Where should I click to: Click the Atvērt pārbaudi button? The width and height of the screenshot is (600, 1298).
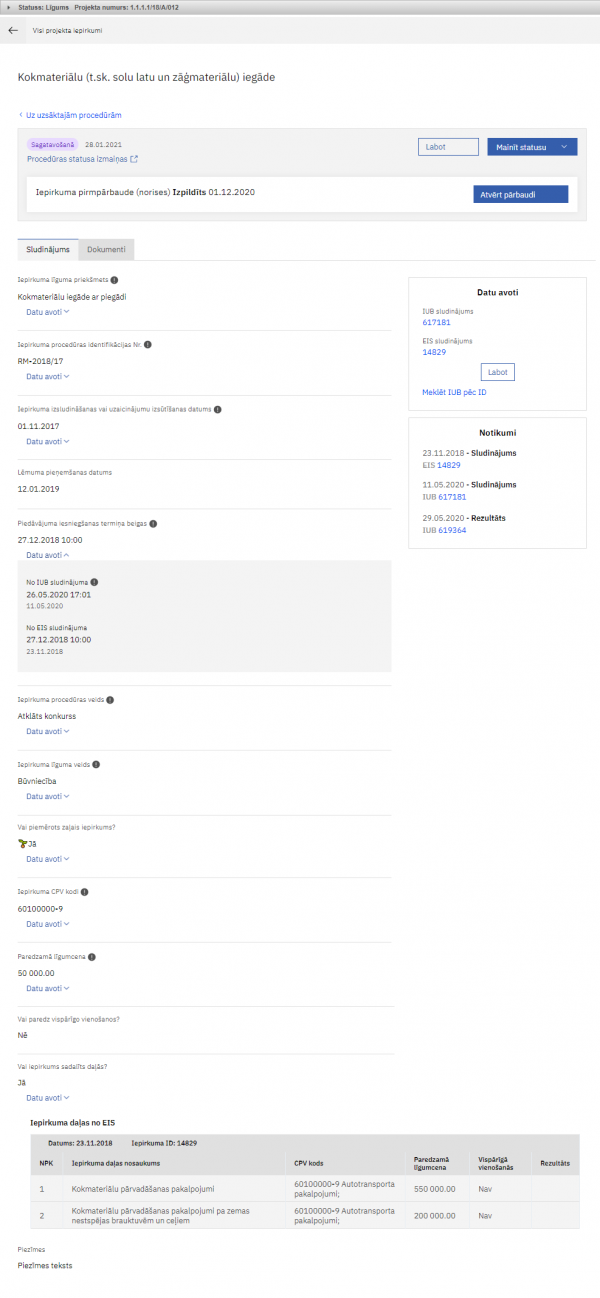(520, 194)
